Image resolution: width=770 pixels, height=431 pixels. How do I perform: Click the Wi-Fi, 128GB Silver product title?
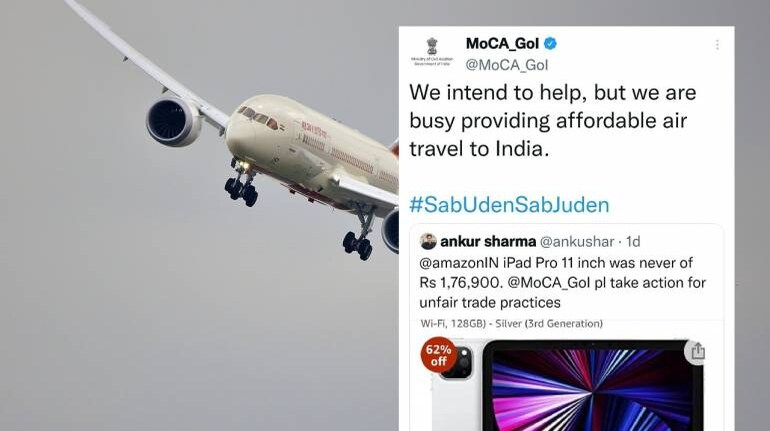tap(512, 323)
